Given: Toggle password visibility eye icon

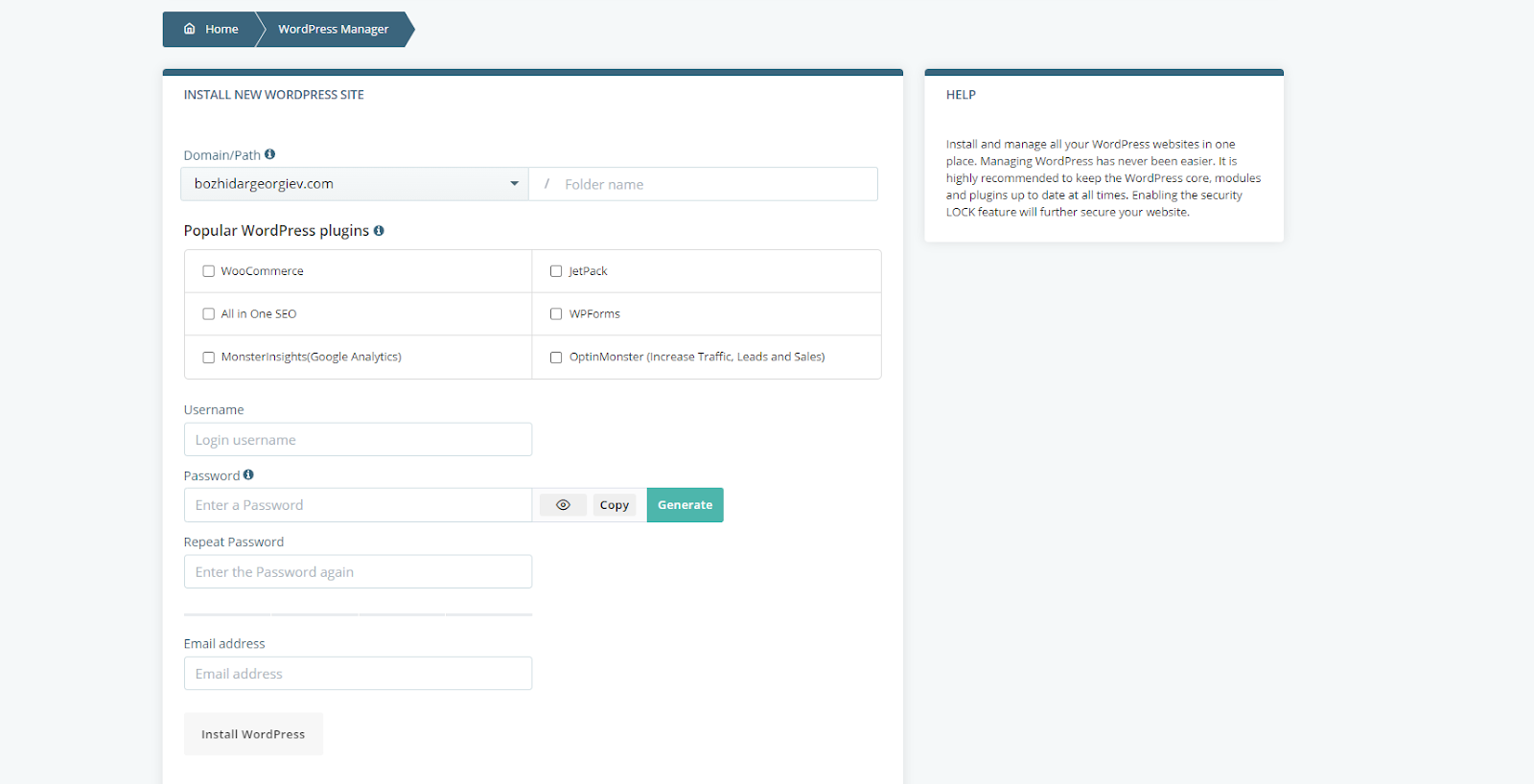Looking at the screenshot, I should coord(563,505).
